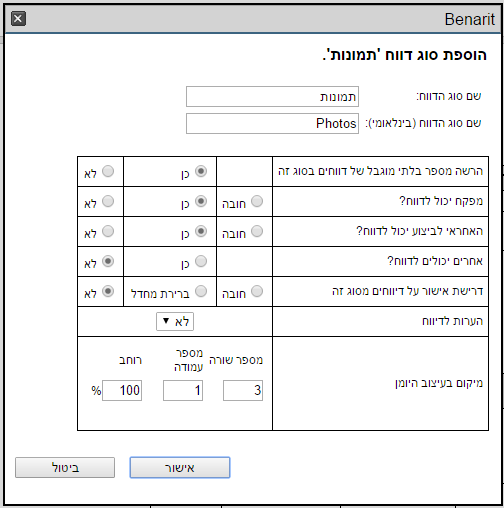Select 'לא' for 'מפקח יכול לדווח' row
Image resolution: width=504 pixels, height=508 pixels.
(108, 201)
